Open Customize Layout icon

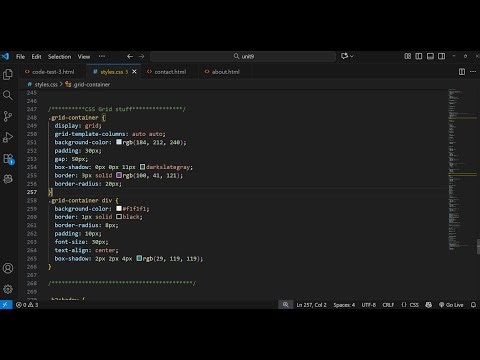(x=407, y=56)
